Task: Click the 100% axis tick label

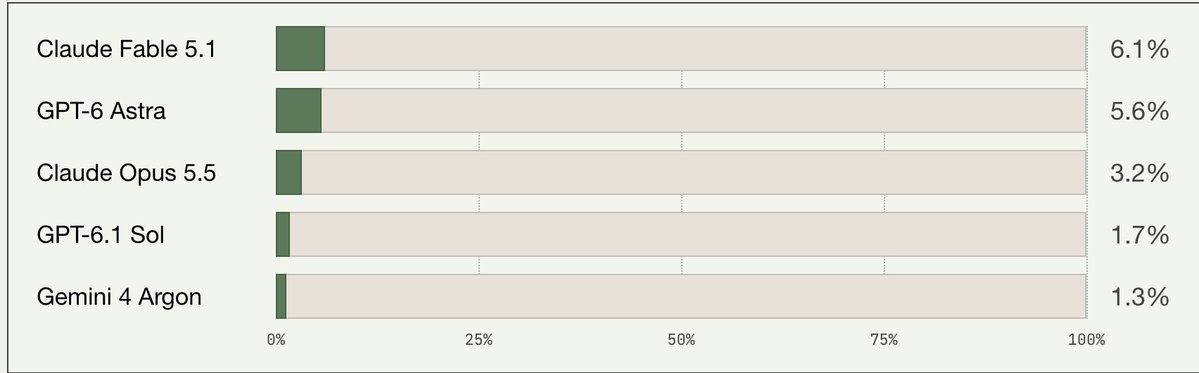Action: (x=1087, y=340)
